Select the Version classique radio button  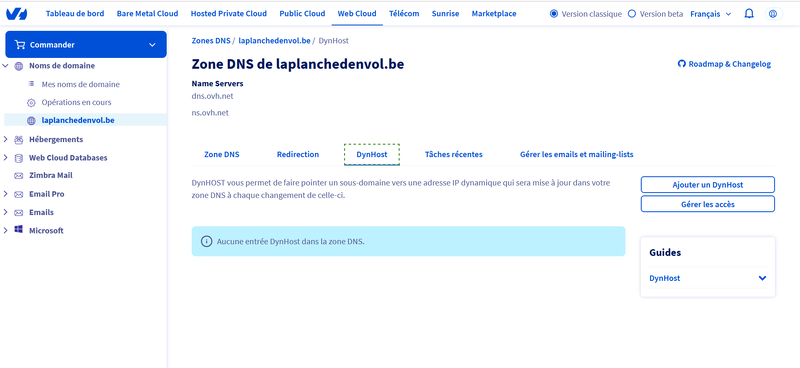click(554, 14)
